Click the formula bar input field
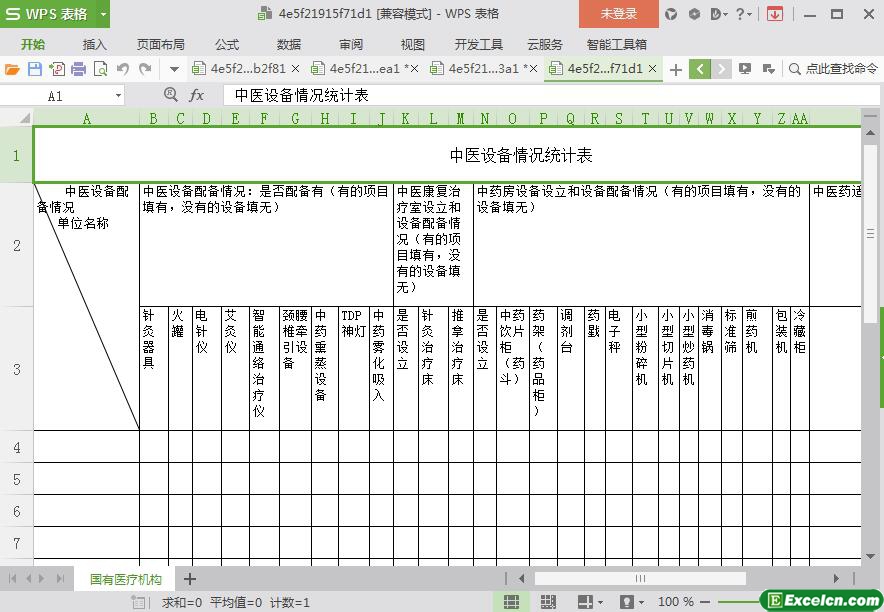The image size is (884, 612). pos(540,95)
